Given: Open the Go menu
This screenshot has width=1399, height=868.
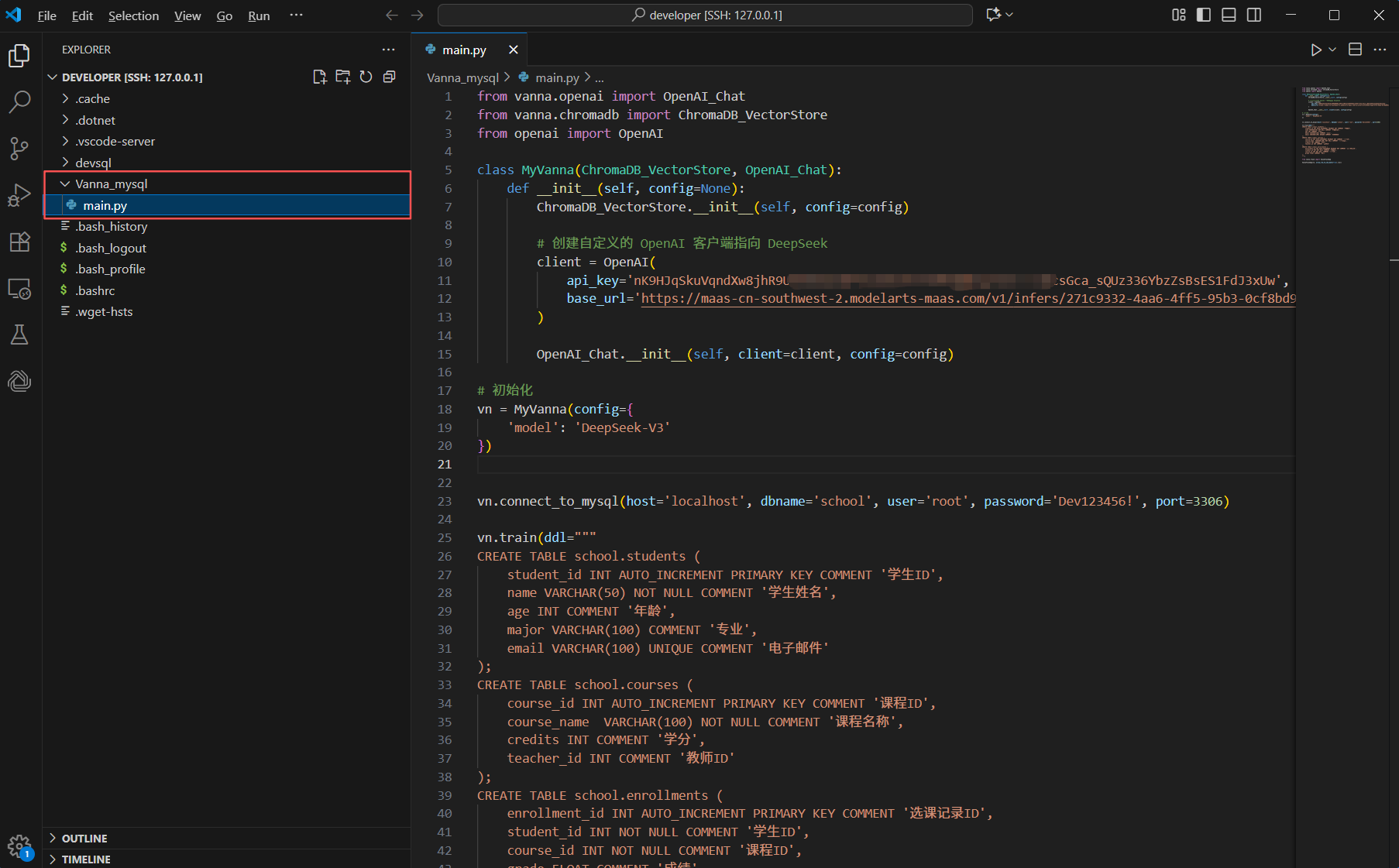Looking at the screenshot, I should [x=225, y=15].
